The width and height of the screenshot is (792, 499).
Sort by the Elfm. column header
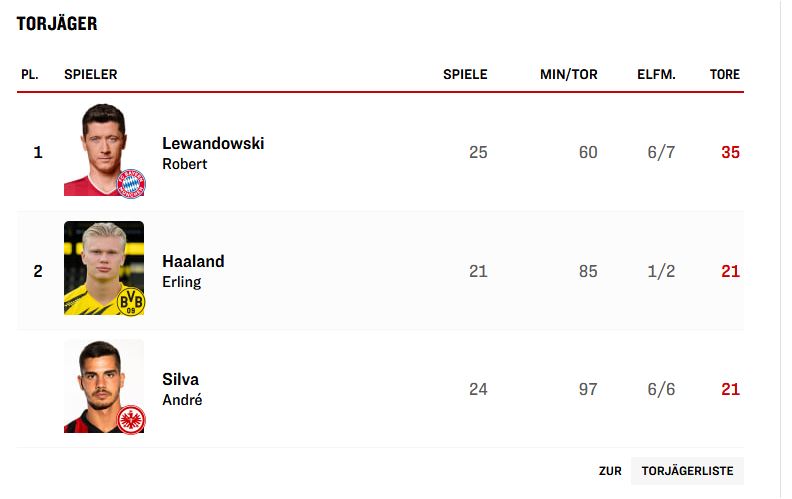click(656, 75)
